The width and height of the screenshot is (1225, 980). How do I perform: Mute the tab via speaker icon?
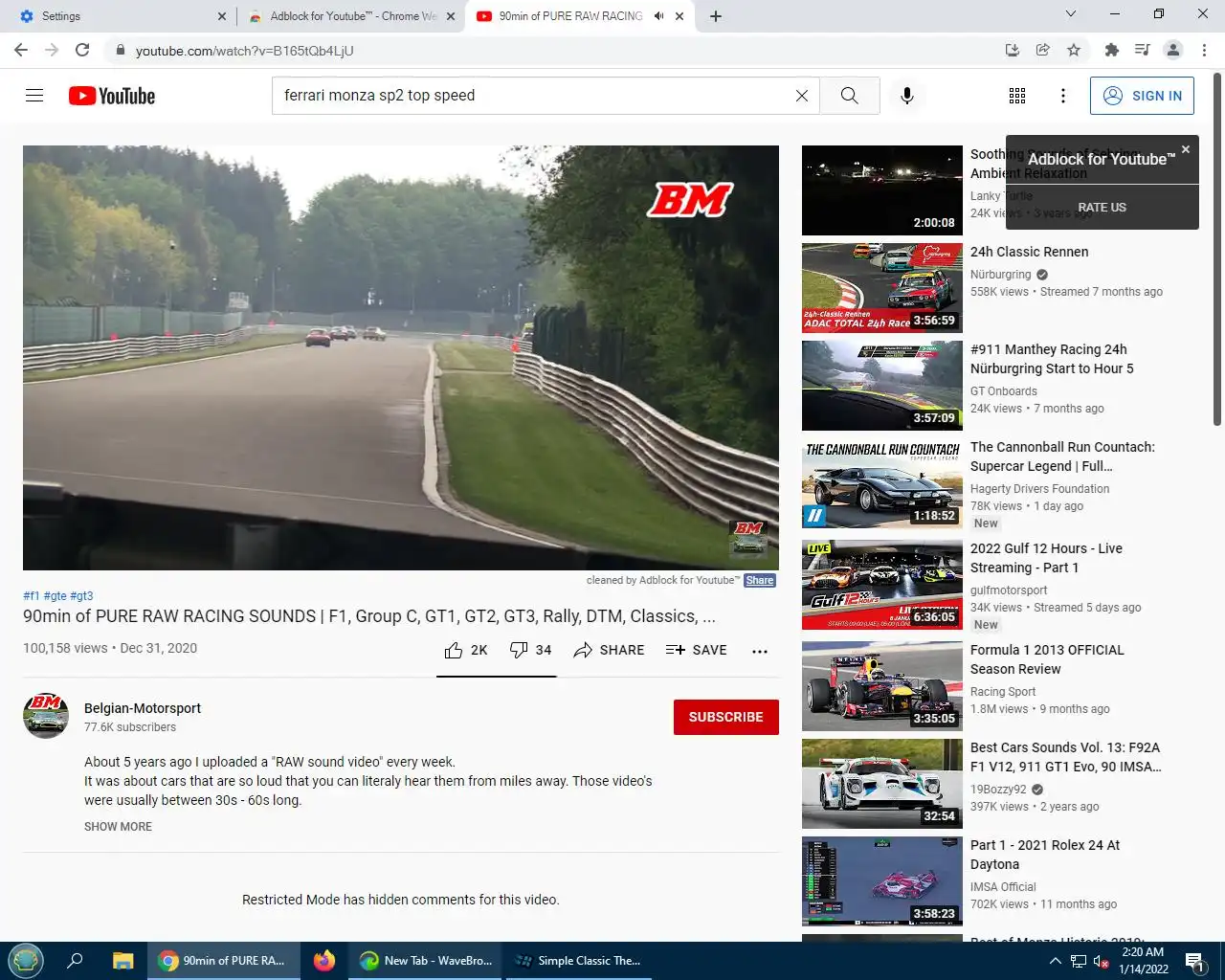(659, 16)
